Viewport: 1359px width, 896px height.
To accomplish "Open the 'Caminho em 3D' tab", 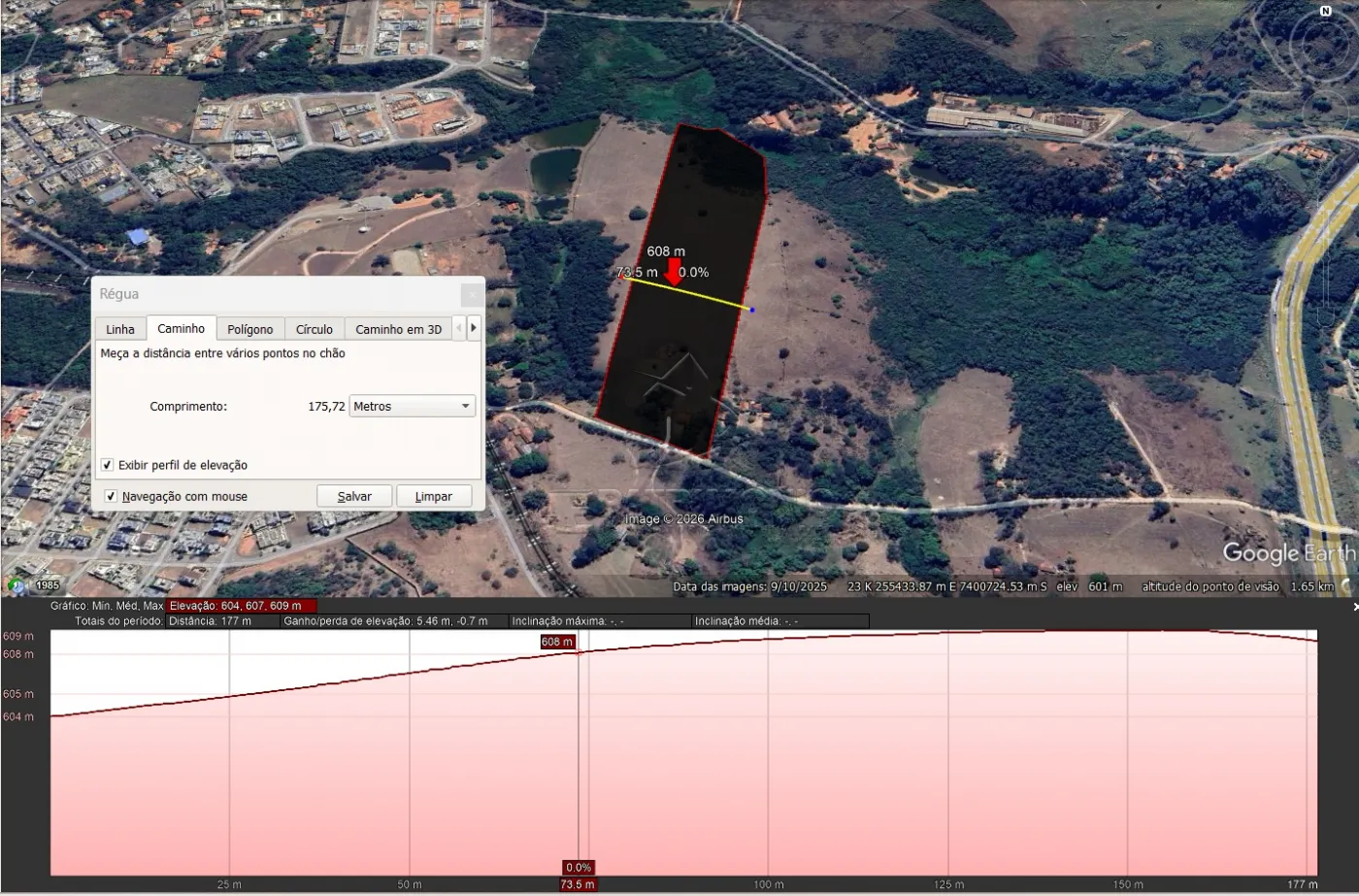I will click(x=398, y=329).
